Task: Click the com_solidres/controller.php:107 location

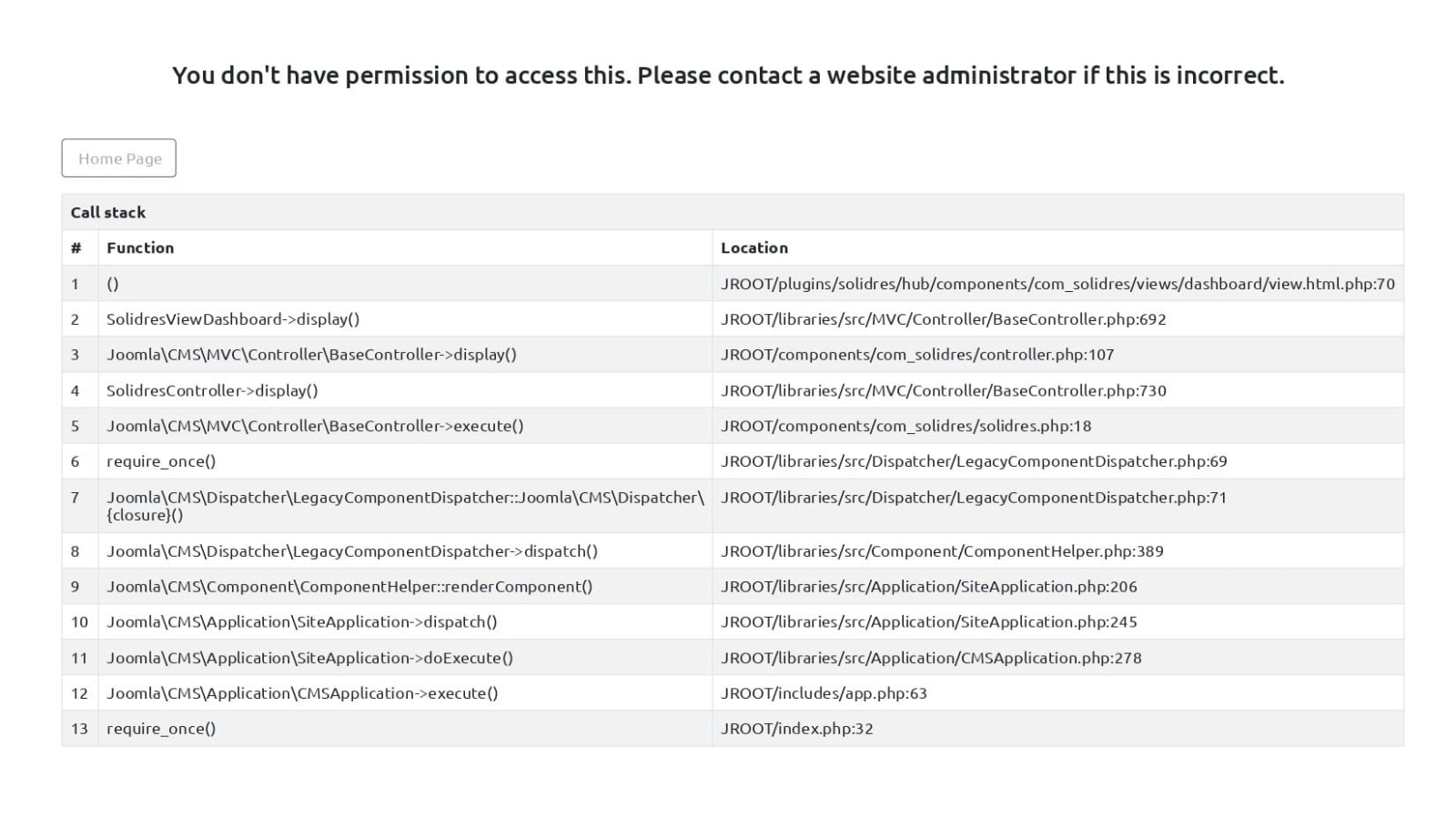Action: pyautogui.click(x=917, y=355)
